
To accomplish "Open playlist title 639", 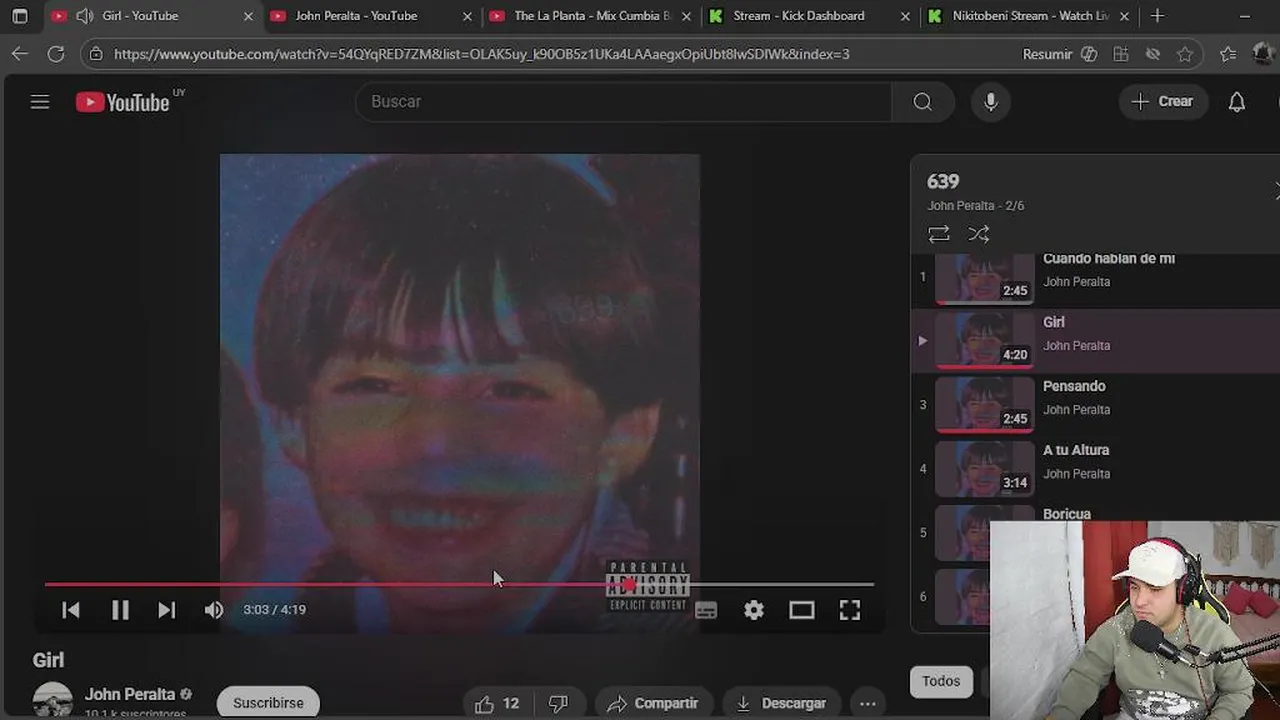I will click(943, 181).
